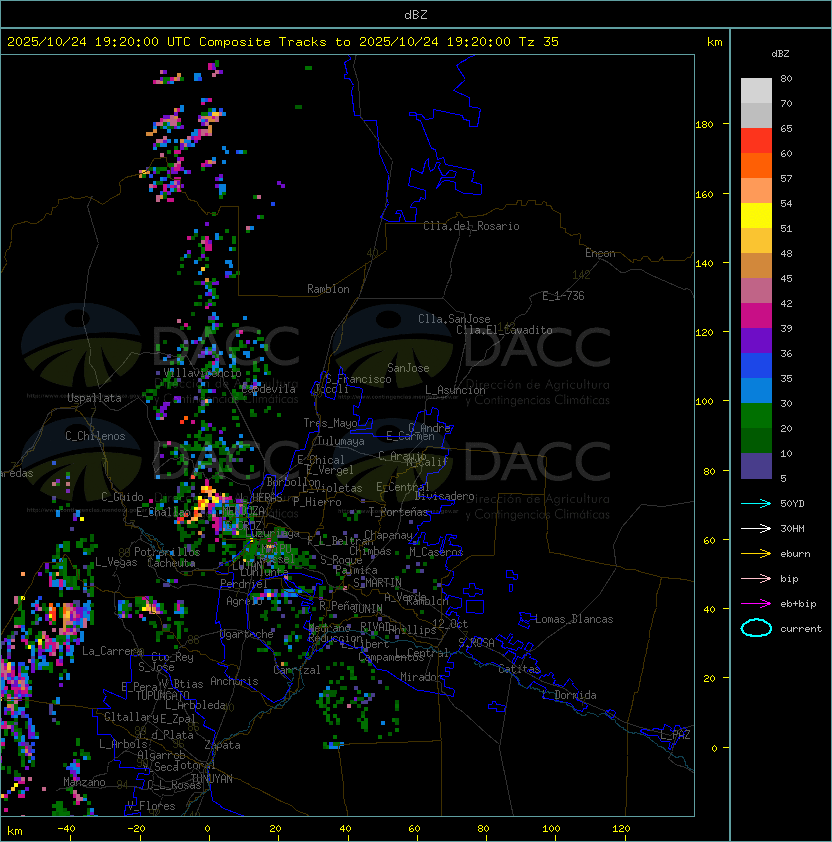Select the light blue 30-35 dBZ swatch
This screenshot has width=832, height=842.
(756, 390)
